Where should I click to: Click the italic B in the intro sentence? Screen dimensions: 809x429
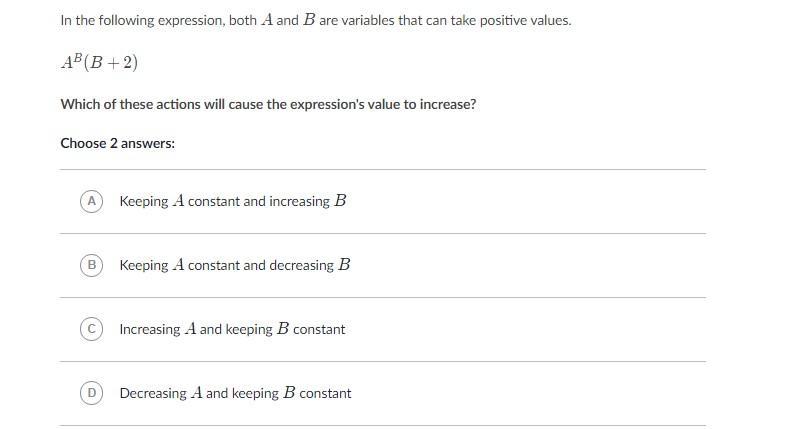pyautogui.click(x=309, y=20)
